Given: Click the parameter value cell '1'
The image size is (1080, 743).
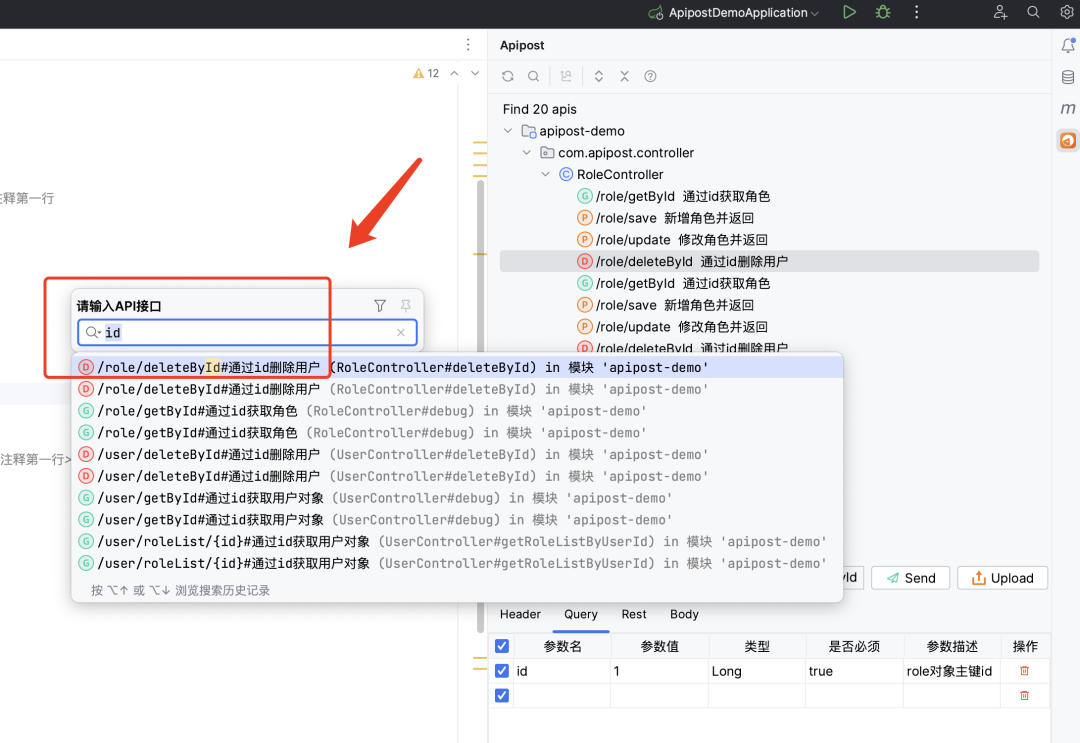Looking at the screenshot, I should 659,671.
